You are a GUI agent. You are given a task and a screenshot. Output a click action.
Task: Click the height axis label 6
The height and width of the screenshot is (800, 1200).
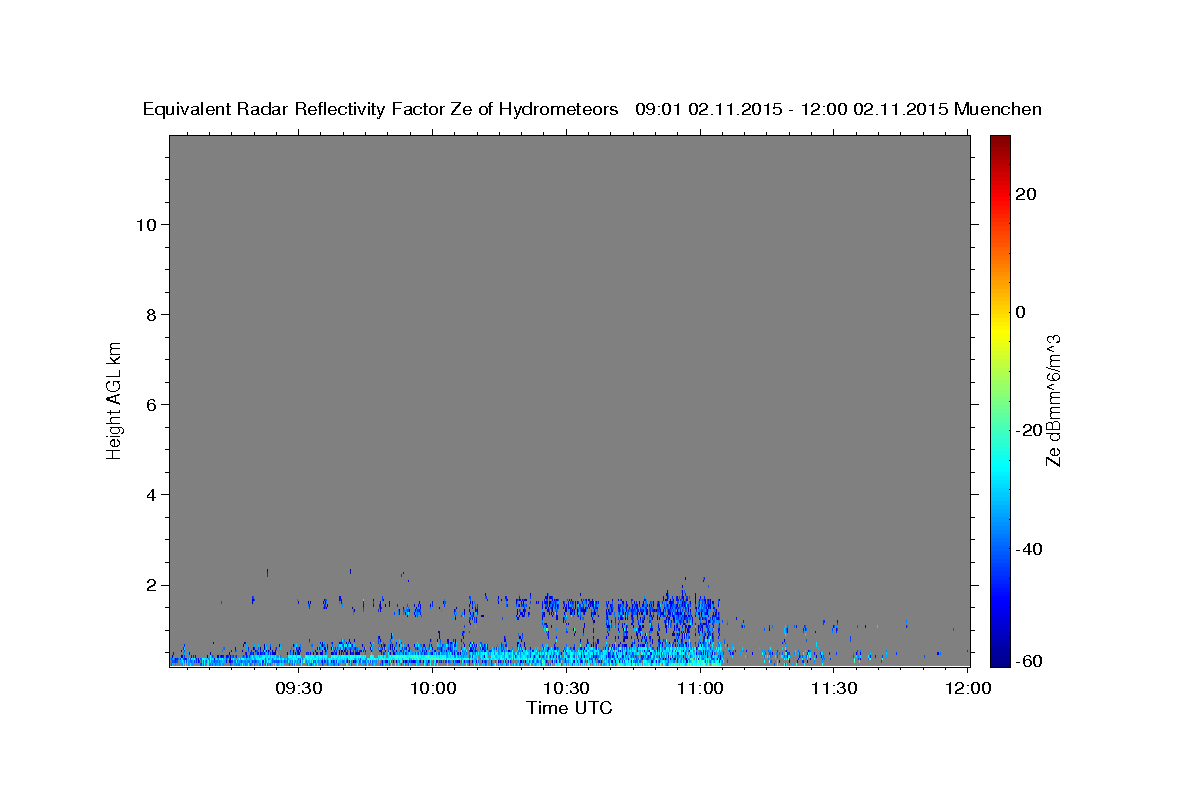[x=151, y=404]
